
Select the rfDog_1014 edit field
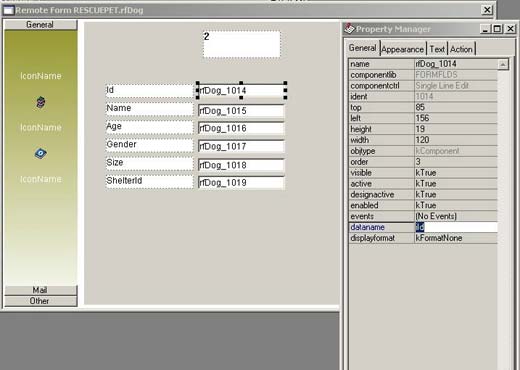[x=241, y=90]
